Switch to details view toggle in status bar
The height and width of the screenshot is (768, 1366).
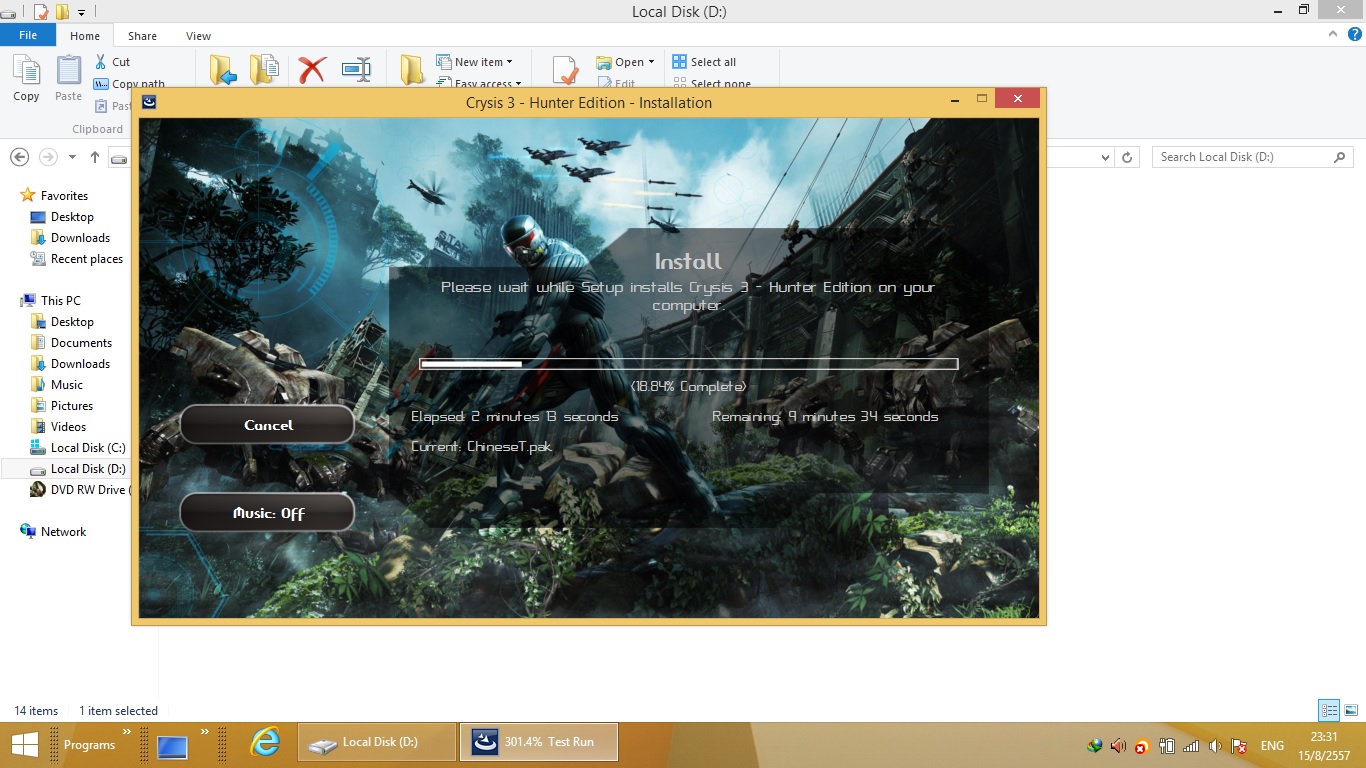1329,711
